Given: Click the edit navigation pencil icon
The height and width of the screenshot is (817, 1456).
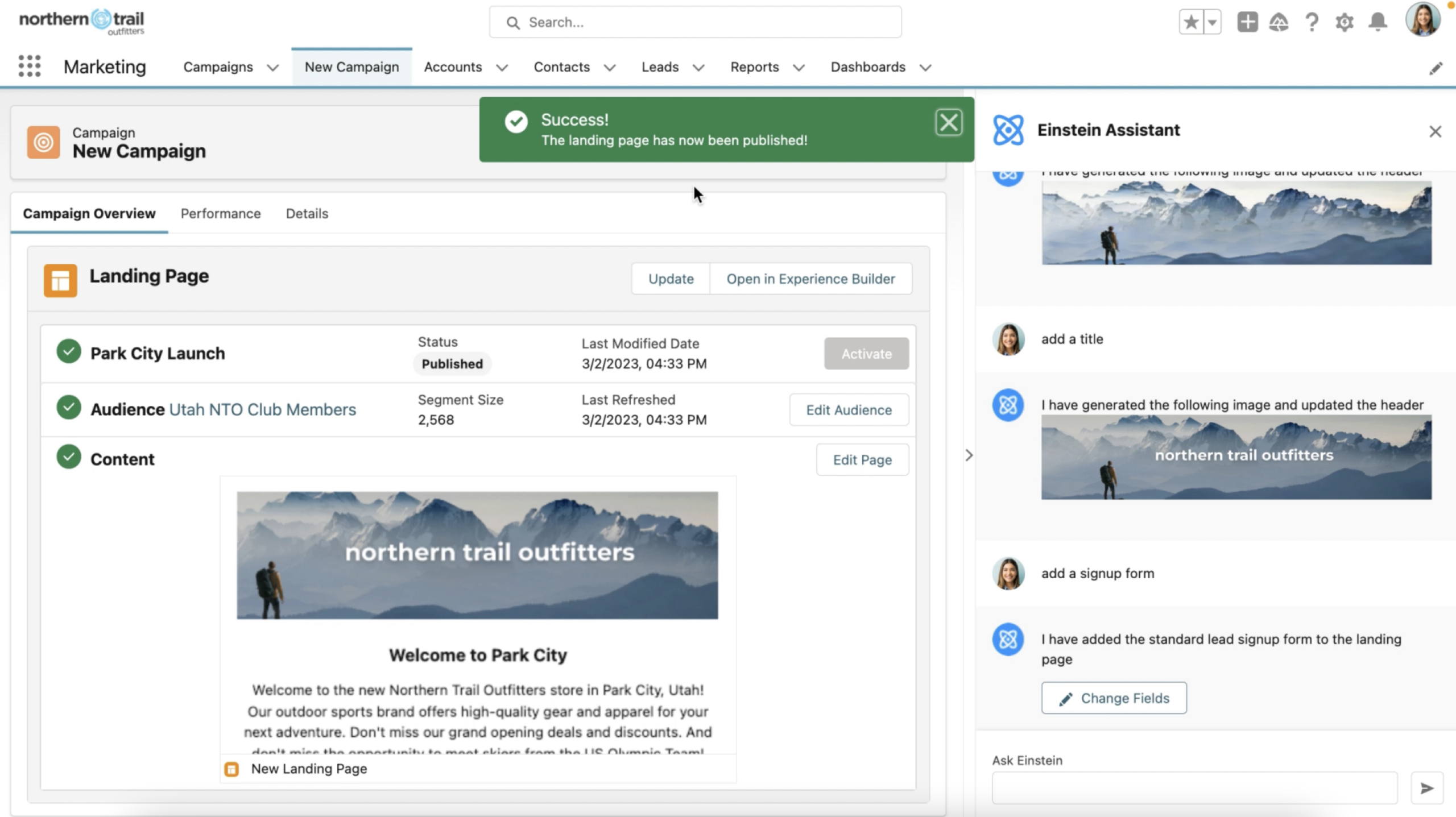Looking at the screenshot, I should click(x=1436, y=69).
